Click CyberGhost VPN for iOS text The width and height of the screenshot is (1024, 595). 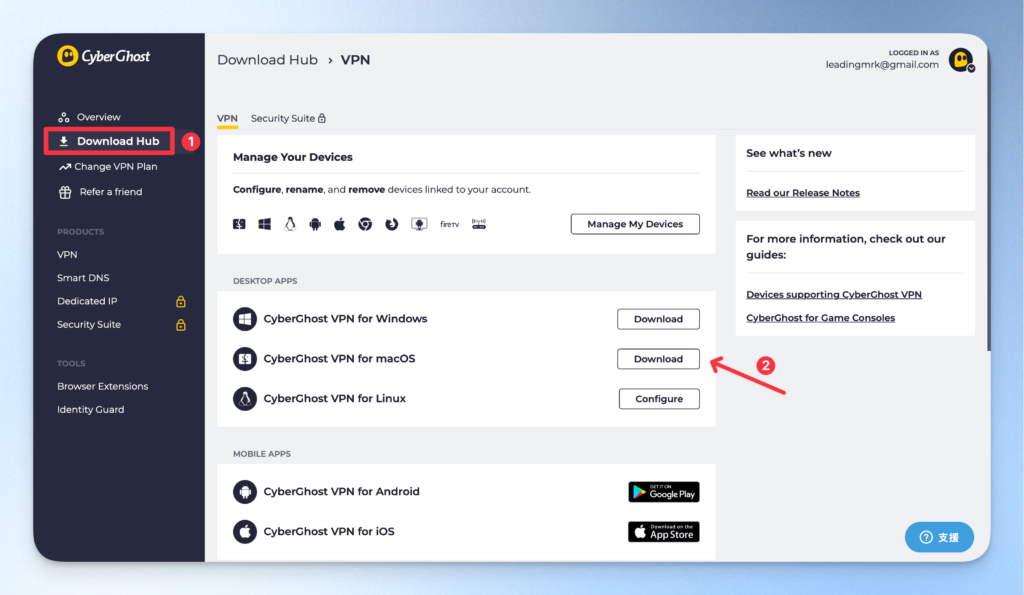tap(328, 532)
